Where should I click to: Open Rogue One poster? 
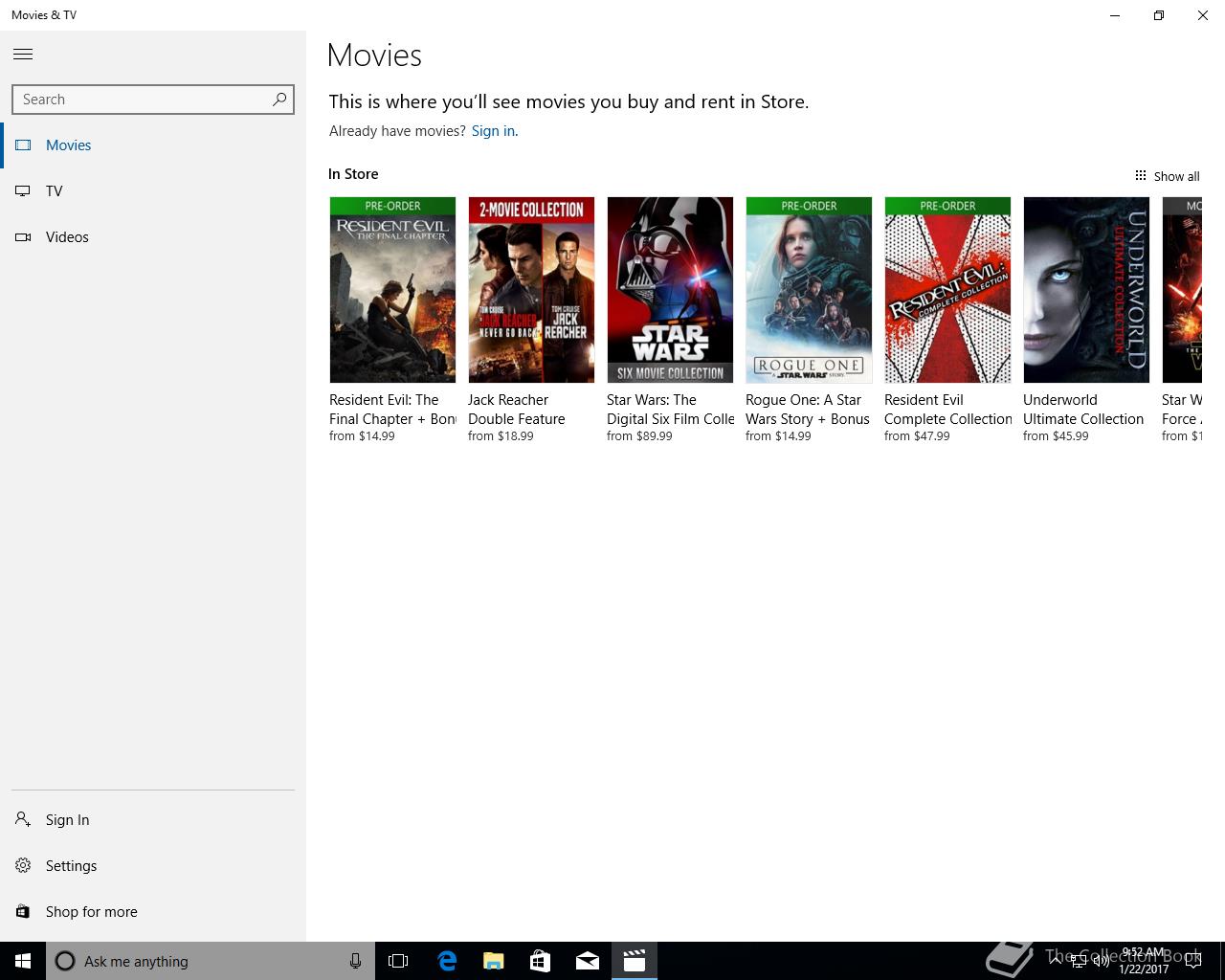809,290
